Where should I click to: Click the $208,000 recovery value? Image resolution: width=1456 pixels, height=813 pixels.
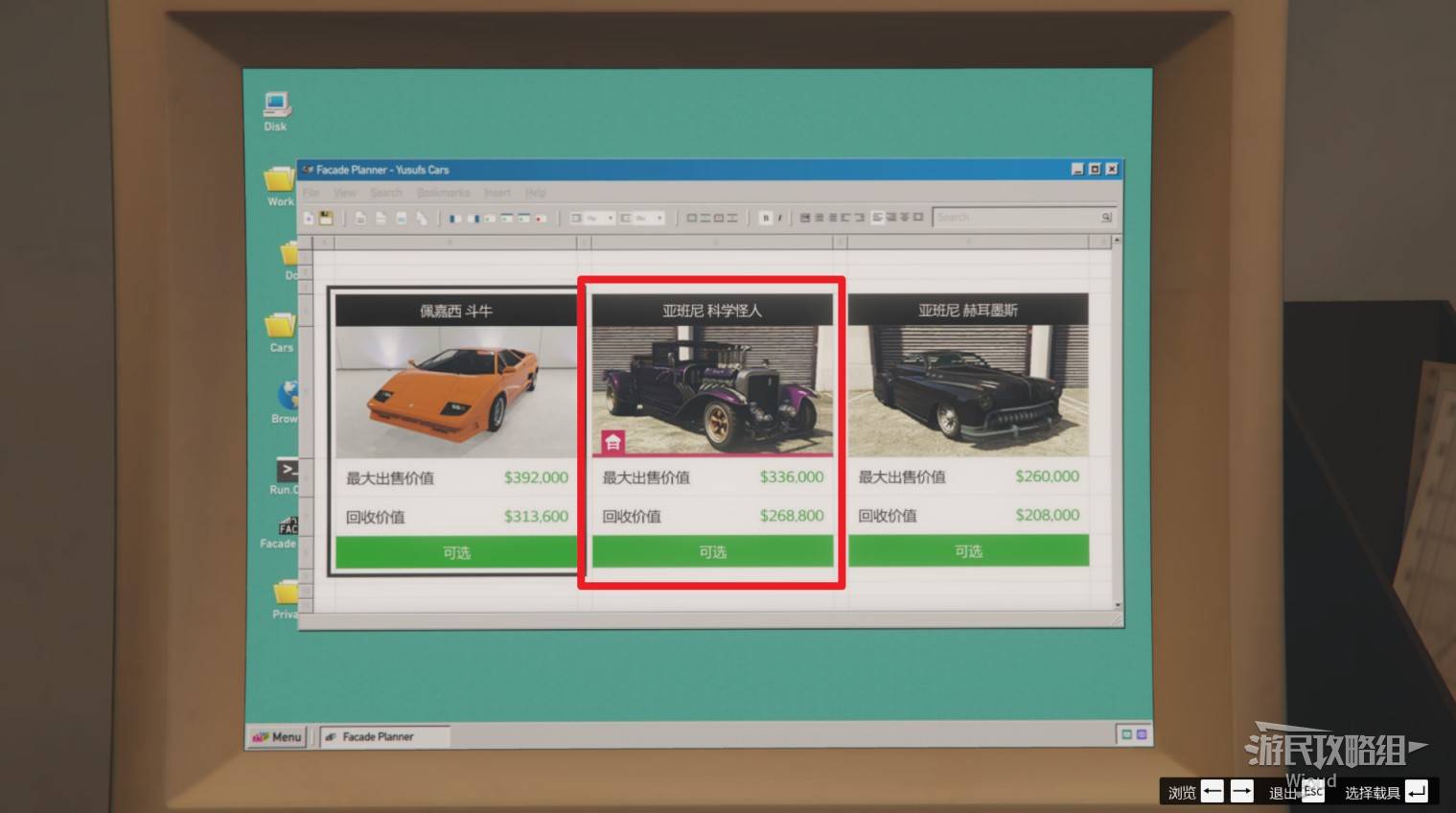(x=1048, y=515)
